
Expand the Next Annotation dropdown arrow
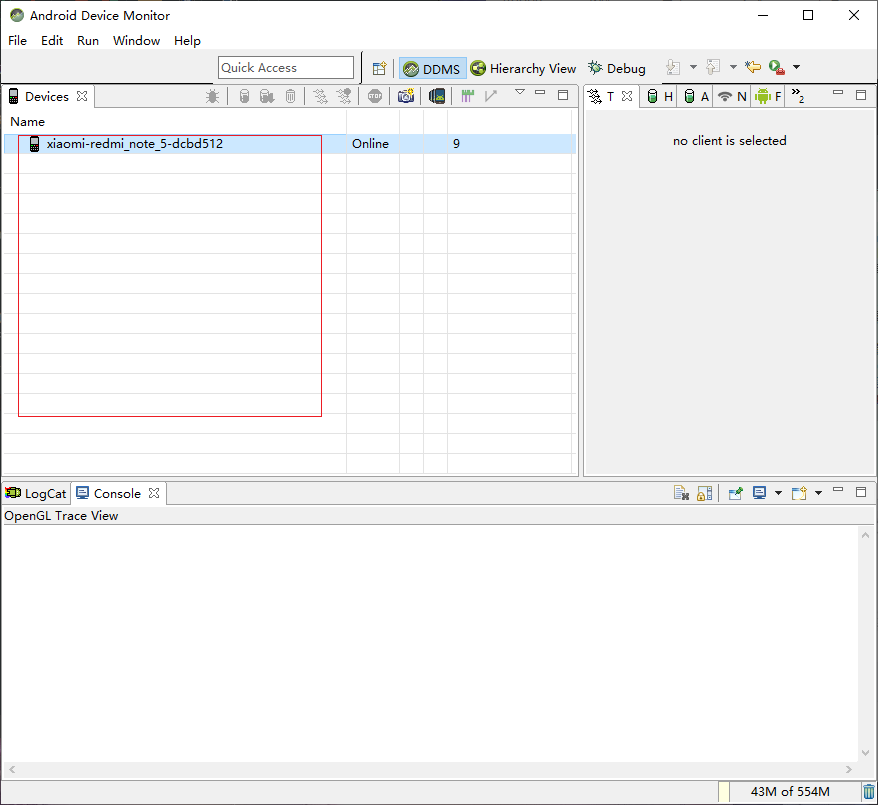(x=693, y=67)
